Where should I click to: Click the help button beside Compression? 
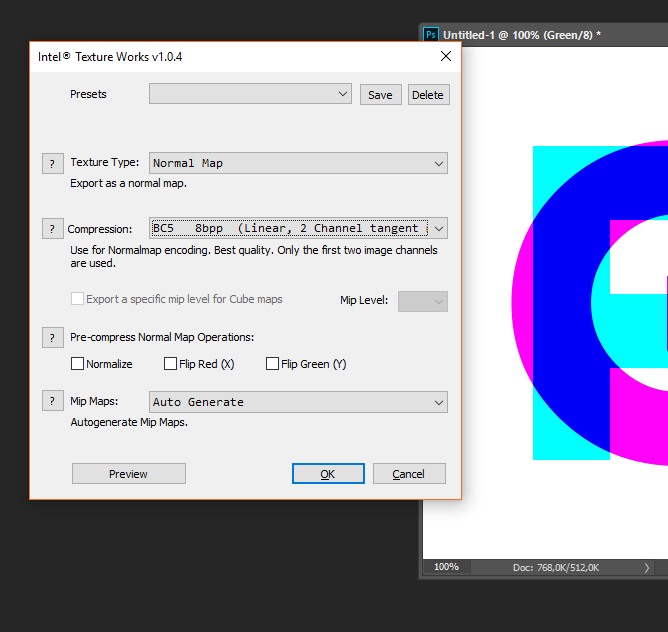[x=53, y=229]
